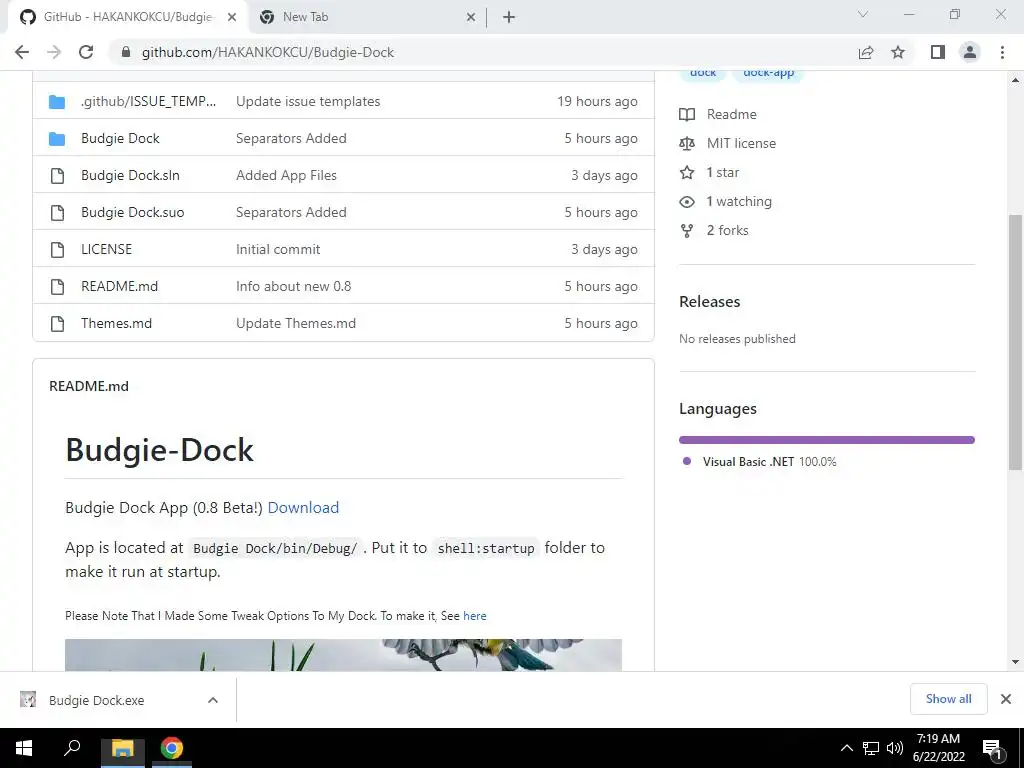Screen dimensions: 1024x768
Task: Open the .github/ISSUE_TEMP... folder
Action: (148, 101)
